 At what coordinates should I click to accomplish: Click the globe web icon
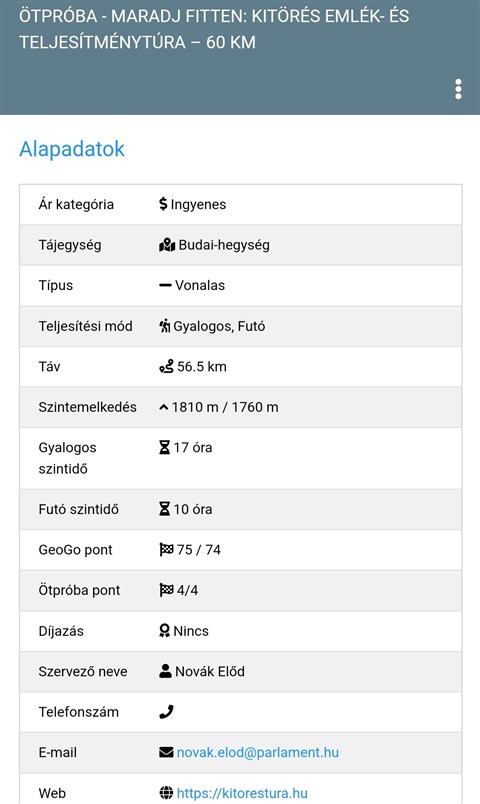(166, 793)
